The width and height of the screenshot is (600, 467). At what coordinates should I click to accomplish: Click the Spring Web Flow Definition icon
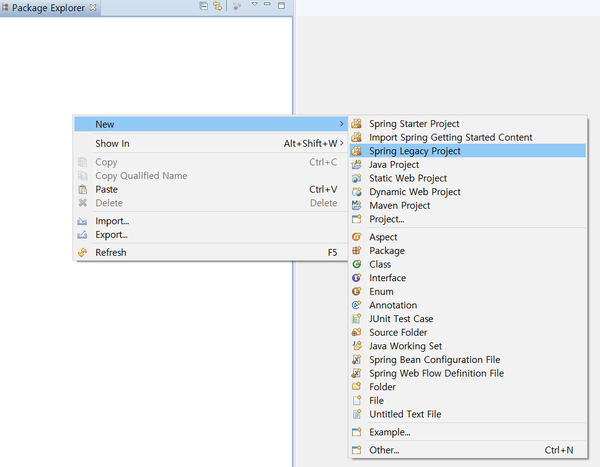(x=357, y=373)
